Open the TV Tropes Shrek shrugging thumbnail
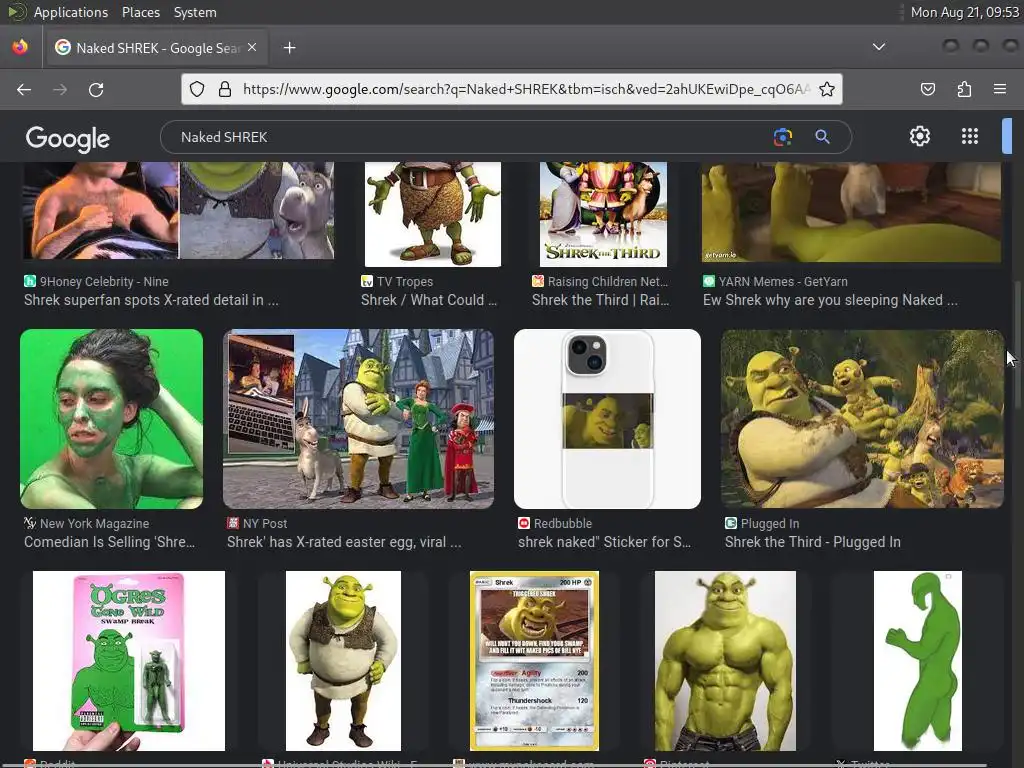The height and width of the screenshot is (768, 1024). pos(433,214)
